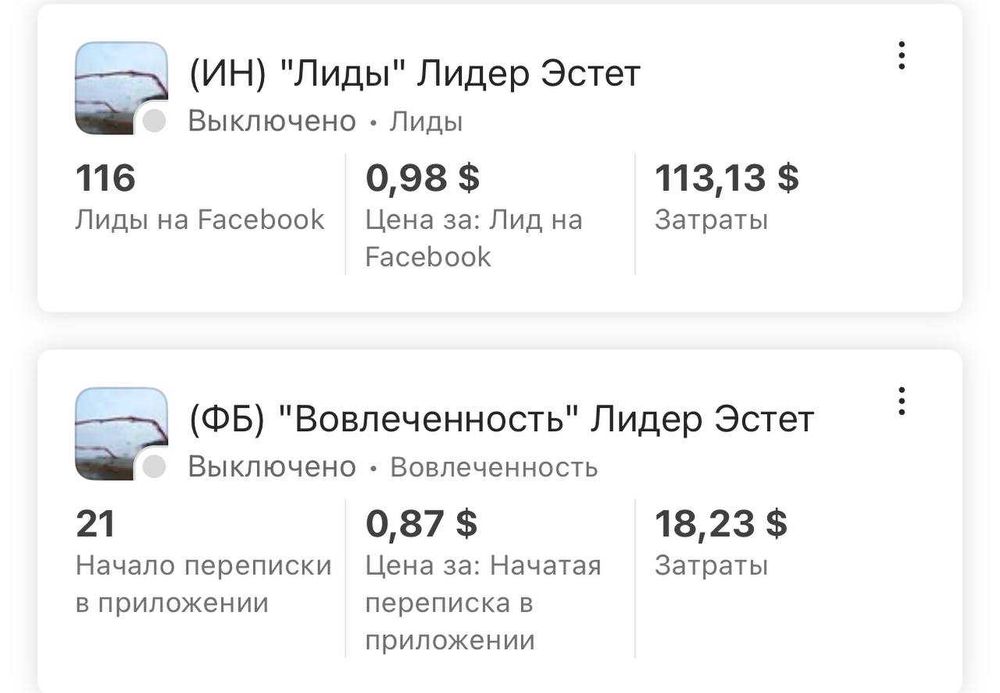Click "Выключено" status of the Вовлеченность campaign
The image size is (1000, 693).
coord(272,467)
